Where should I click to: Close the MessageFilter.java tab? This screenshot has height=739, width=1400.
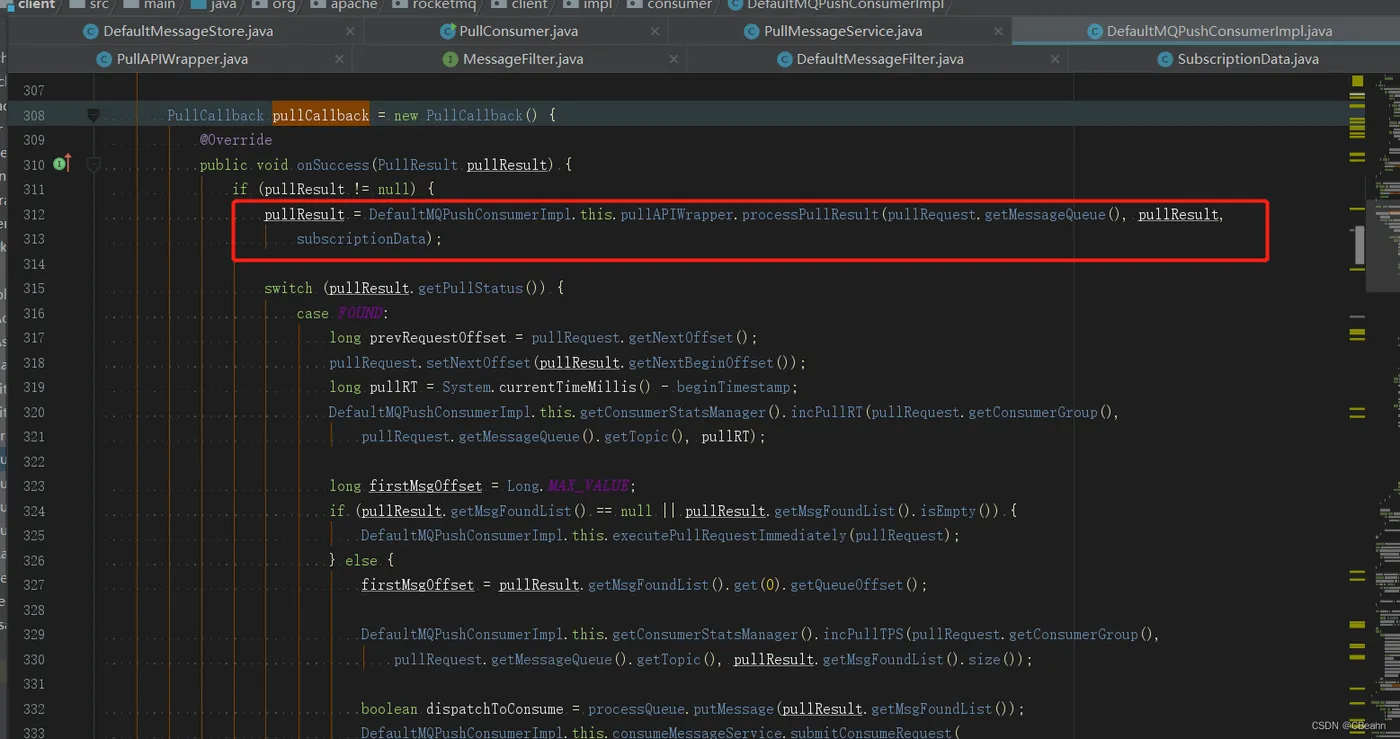click(x=674, y=59)
